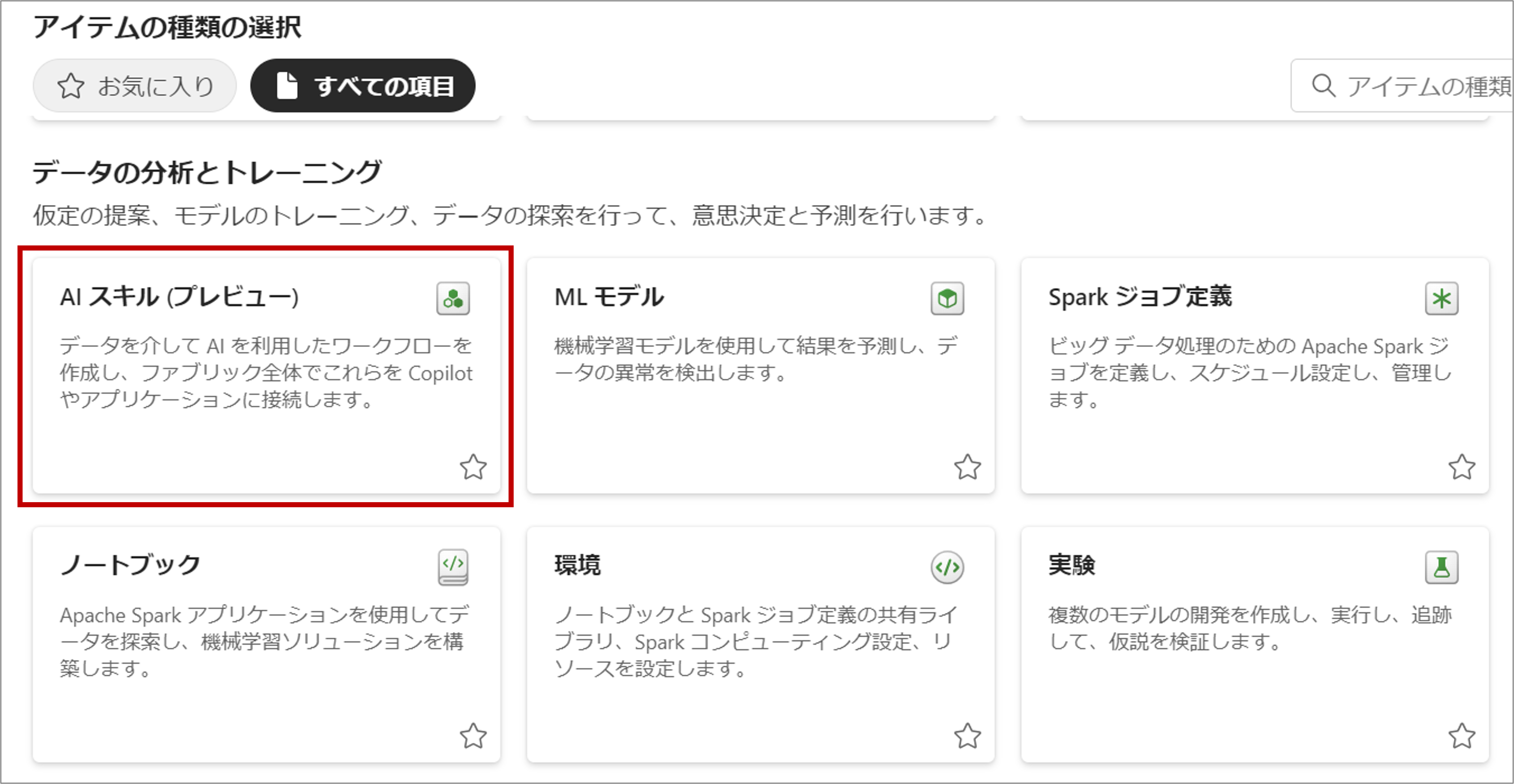The image size is (1514, 784).
Task: Click the AI スキル item type icon
Action: point(452,299)
